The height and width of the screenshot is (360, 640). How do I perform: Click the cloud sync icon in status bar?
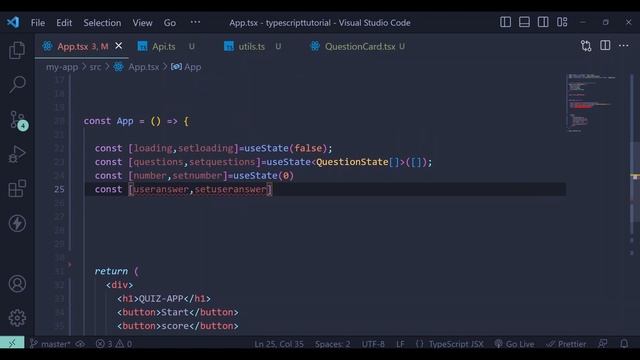(80, 344)
